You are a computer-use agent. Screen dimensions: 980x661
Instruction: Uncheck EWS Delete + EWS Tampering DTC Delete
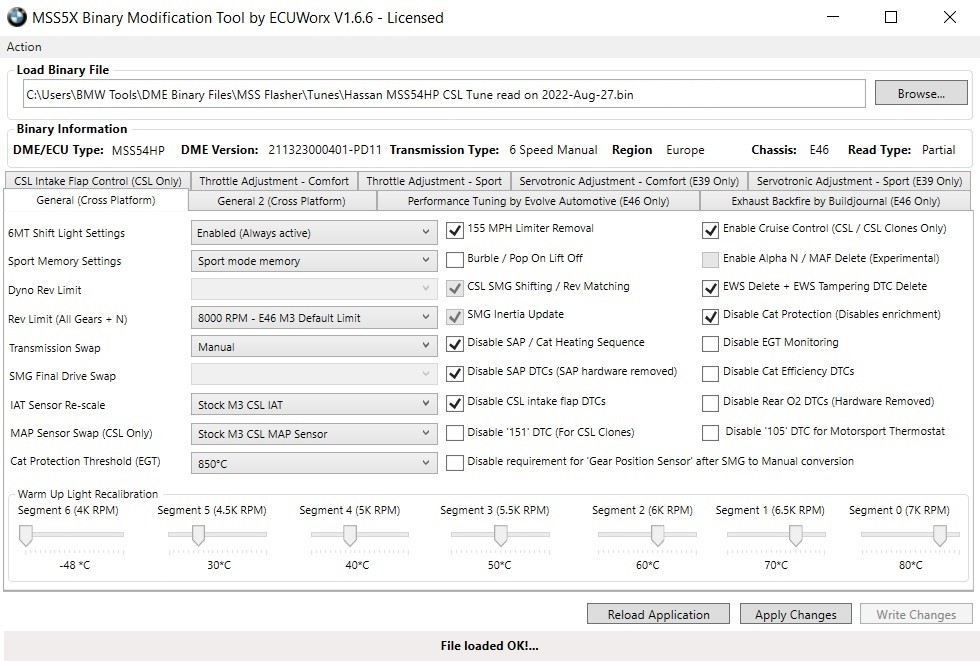(710, 288)
